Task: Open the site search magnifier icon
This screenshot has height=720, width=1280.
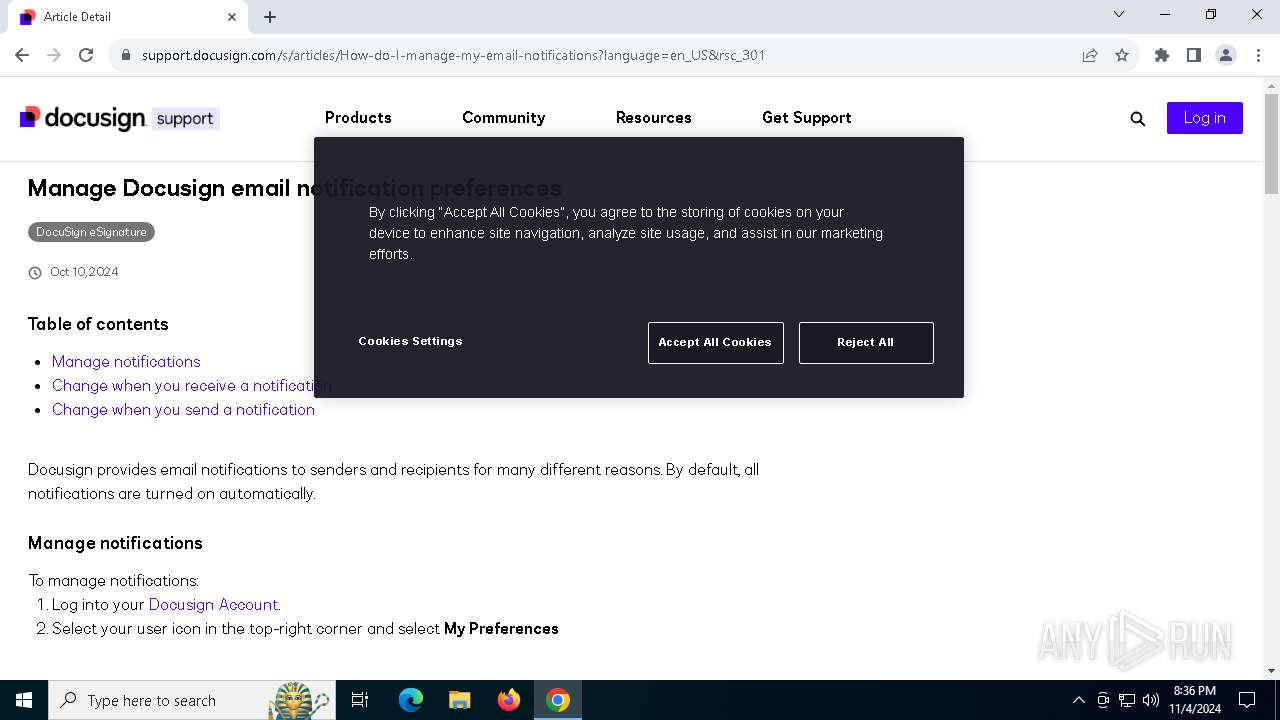Action: coord(1138,118)
